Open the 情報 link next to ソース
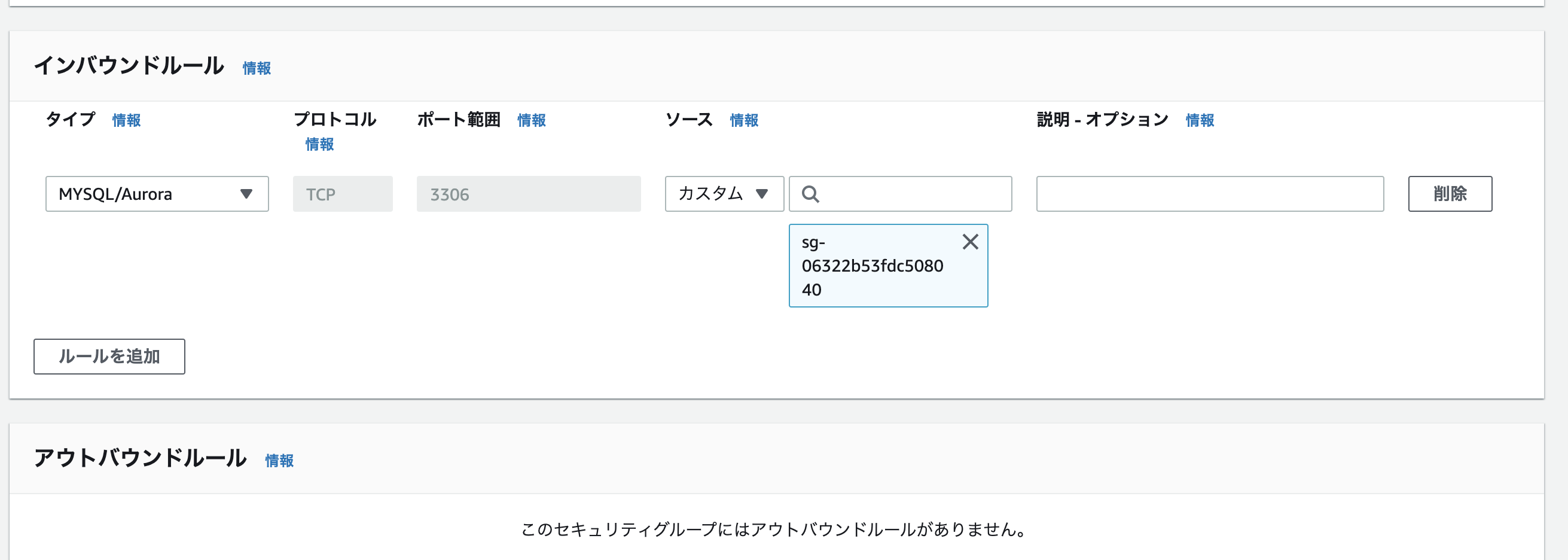The width and height of the screenshot is (1568, 560). click(x=743, y=120)
